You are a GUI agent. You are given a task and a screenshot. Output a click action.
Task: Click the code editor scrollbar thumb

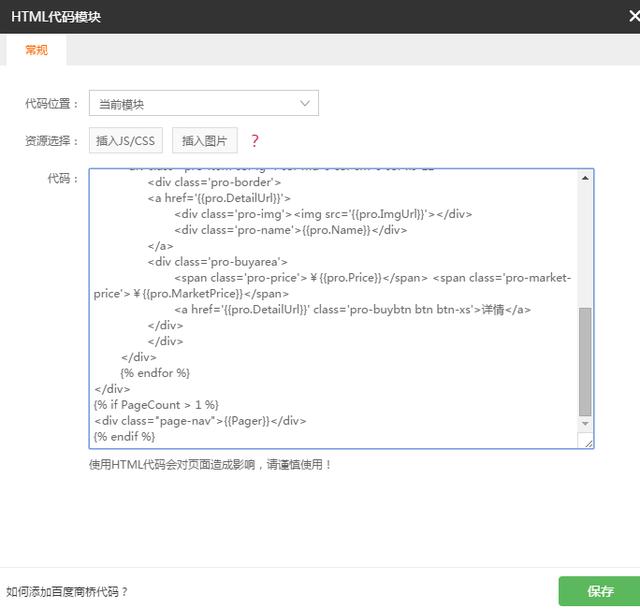pos(585,360)
